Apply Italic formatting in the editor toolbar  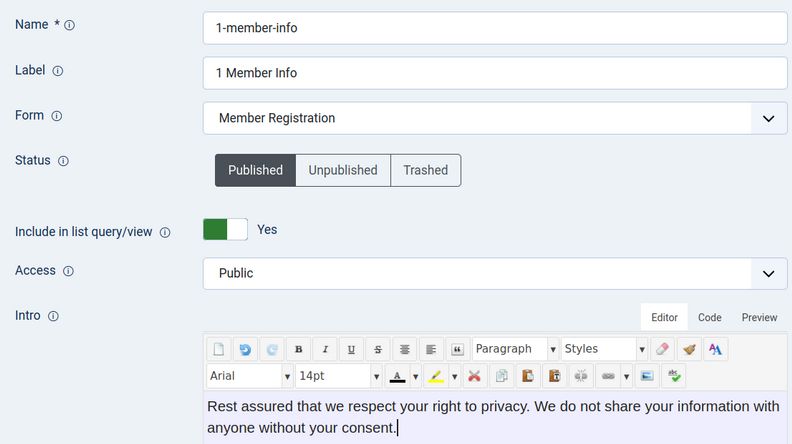[x=325, y=350]
